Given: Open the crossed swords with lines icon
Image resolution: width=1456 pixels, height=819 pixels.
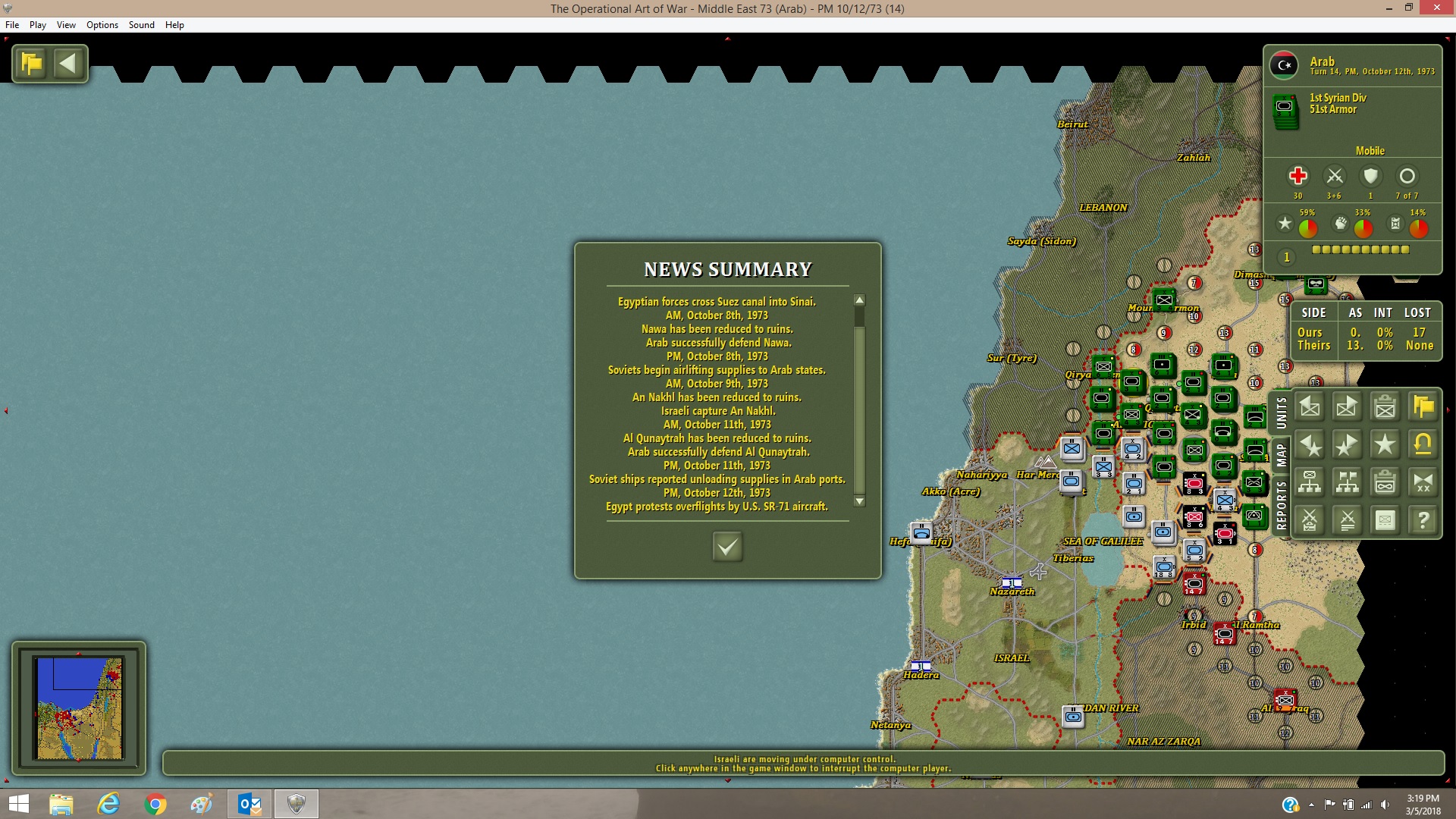Looking at the screenshot, I should coord(1348,520).
